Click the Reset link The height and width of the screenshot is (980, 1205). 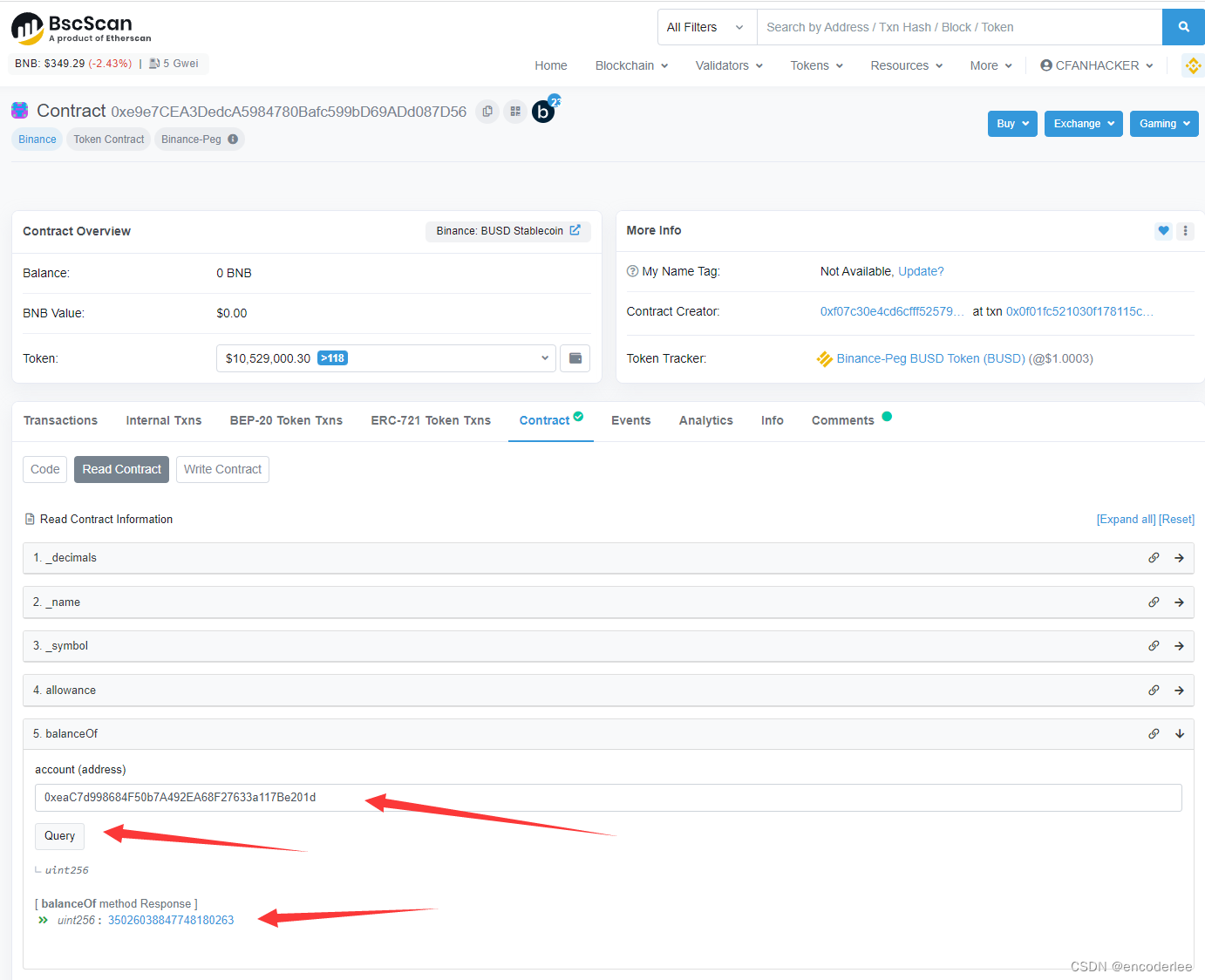pyautogui.click(x=1176, y=519)
